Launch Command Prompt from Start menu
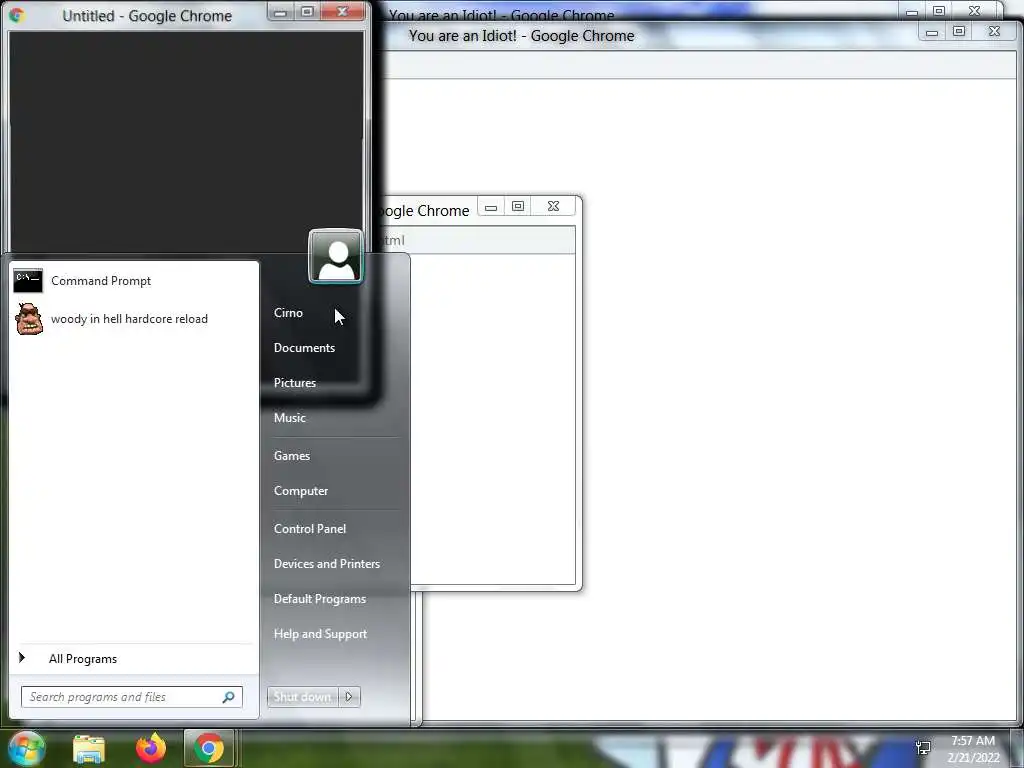This screenshot has width=1024, height=768. 133,281
